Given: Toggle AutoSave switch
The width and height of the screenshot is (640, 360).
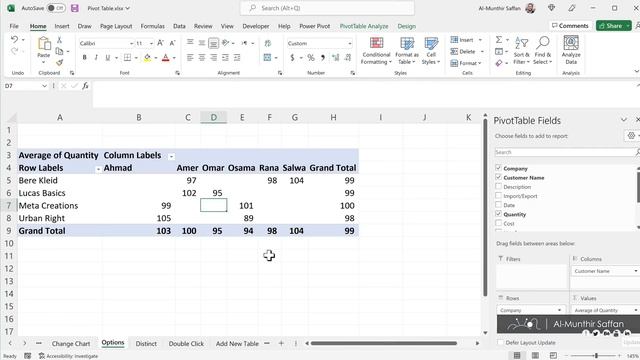Looking at the screenshot, I should point(56,8).
